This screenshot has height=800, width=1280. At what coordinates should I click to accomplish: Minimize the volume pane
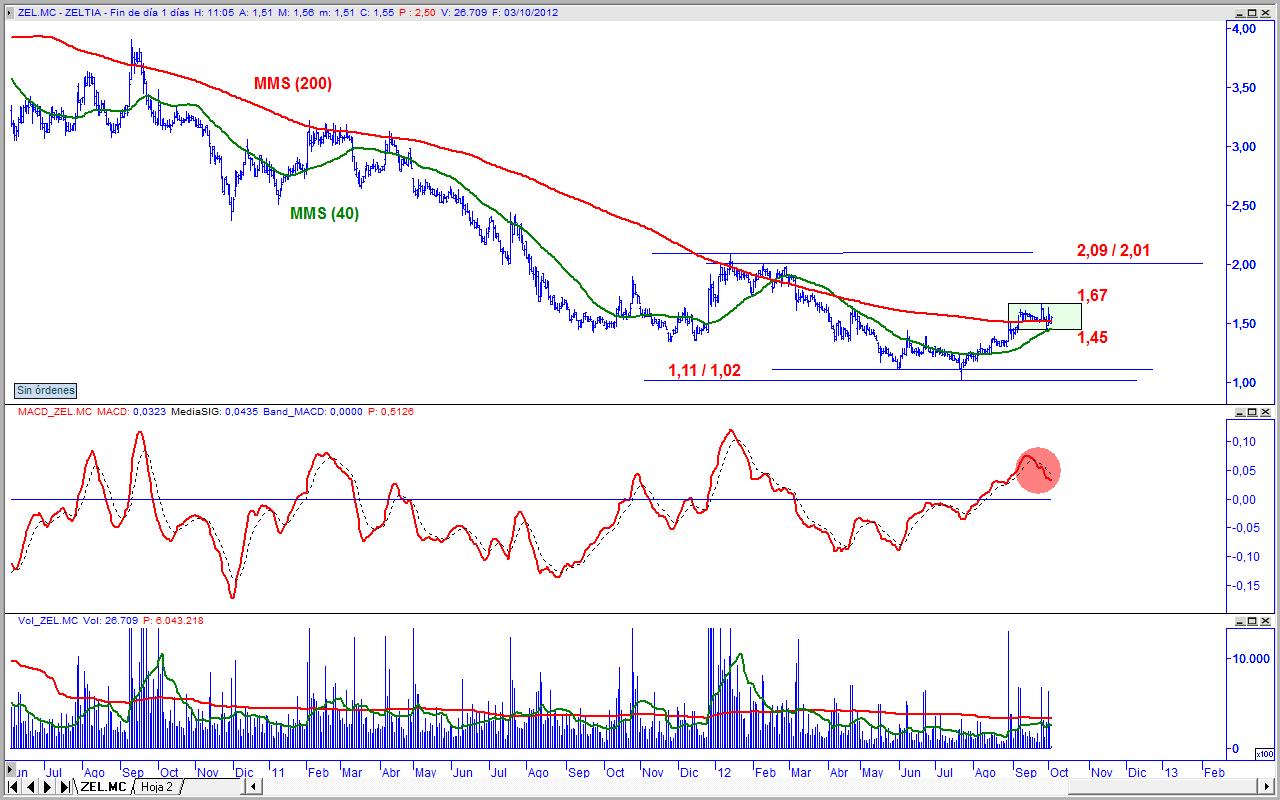[1240, 621]
